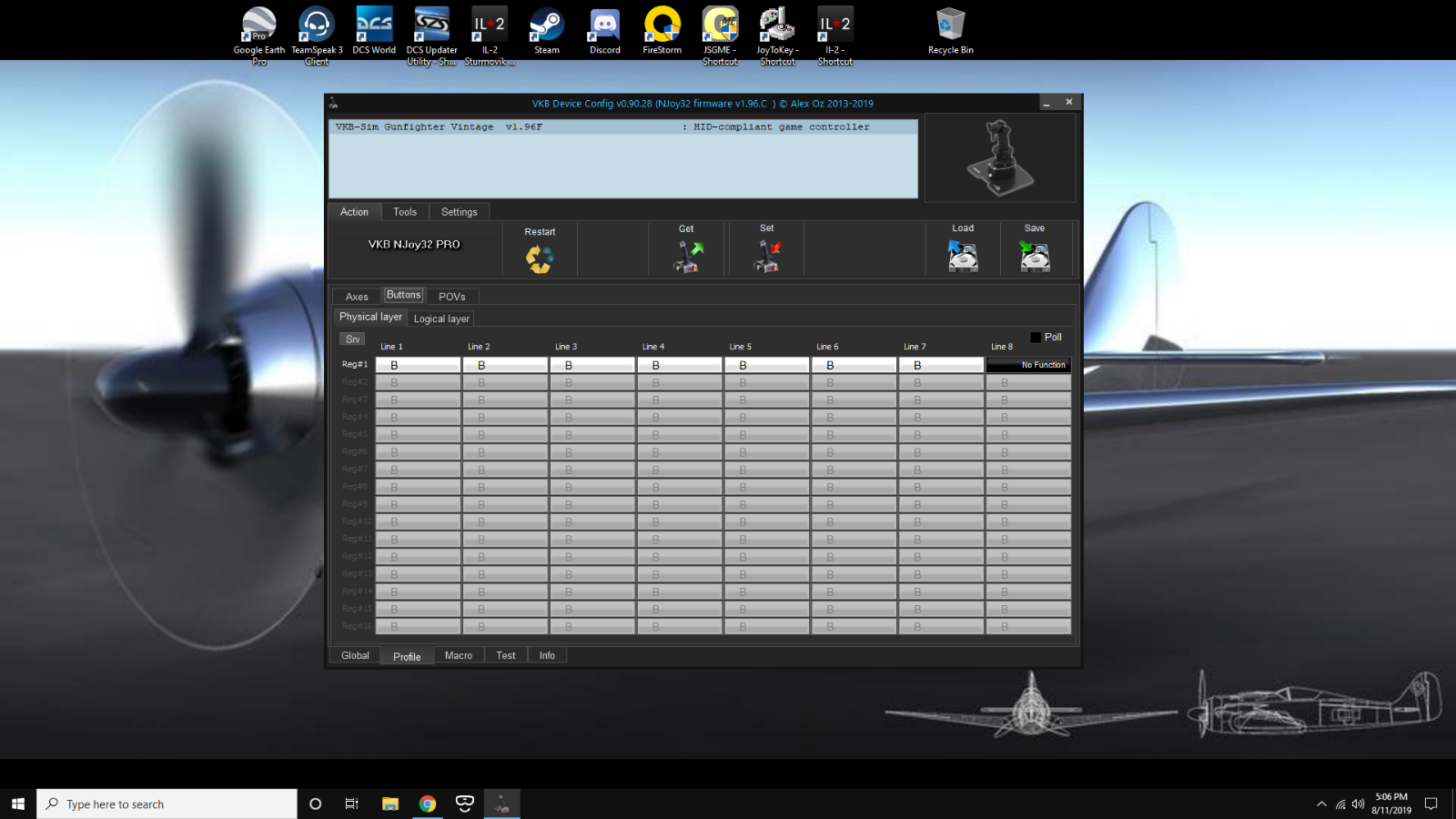The width and height of the screenshot is (1456, 819).
Task: Open JoyToKey shortcut on desktop
Action: coord(777,35)
